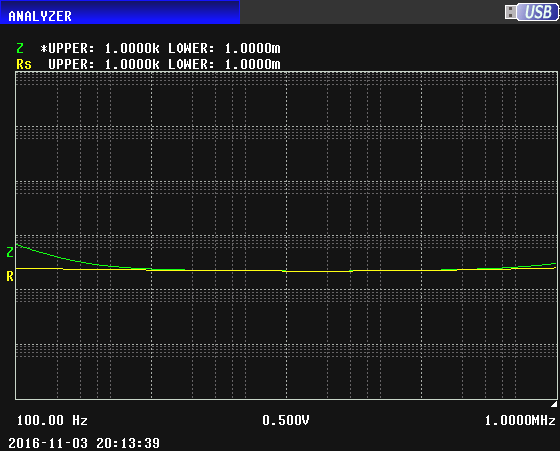Click the date and time stamp 2016-11-03
The height and width of the screenshot is (451, 560).
(x=84, y=443)
